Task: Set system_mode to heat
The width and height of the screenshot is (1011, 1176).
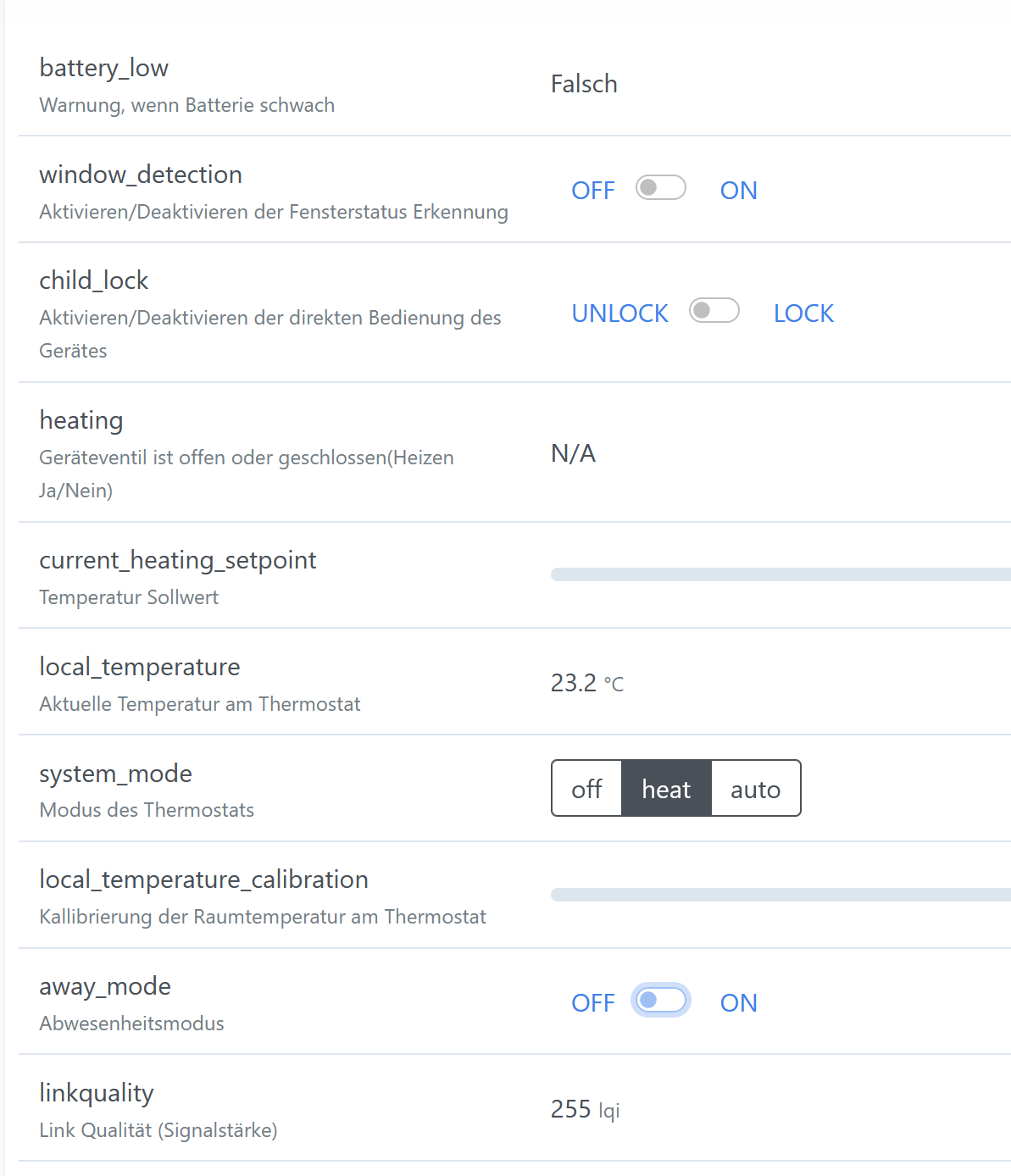Action: coord(666,789)
